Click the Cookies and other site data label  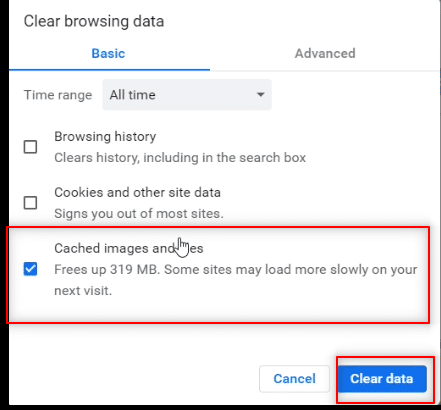tap(137, 193)
